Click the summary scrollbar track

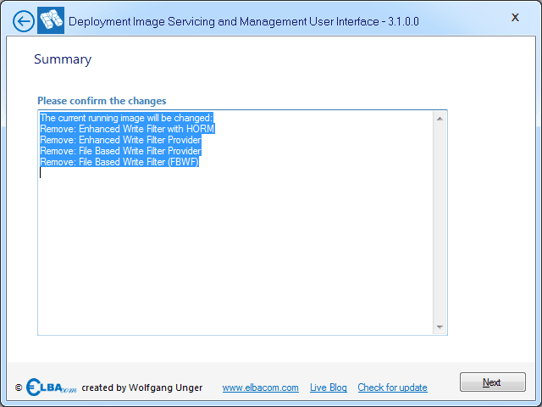pos(440,223)
